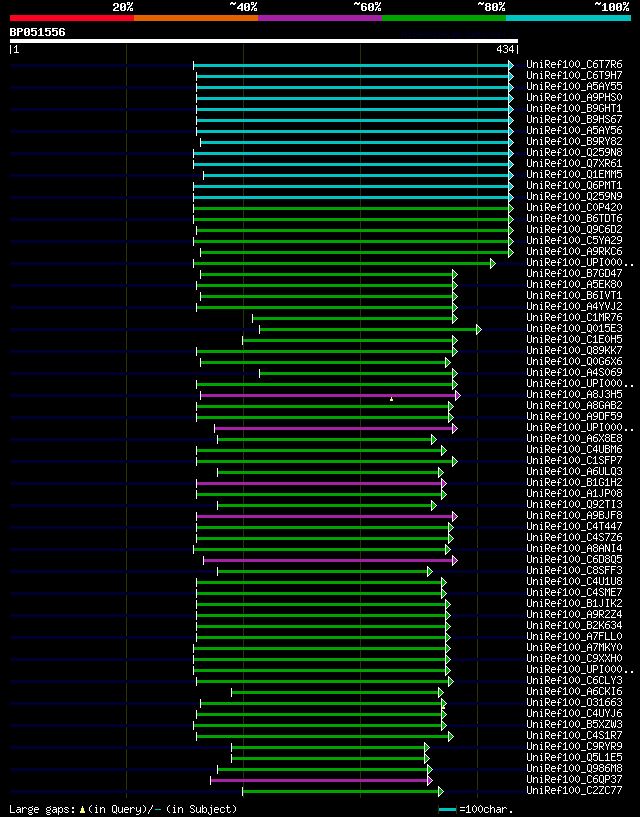640x817 pixels.
Task: Click the UniRef100_Q89KK7 label
Action: click(574, 351)
